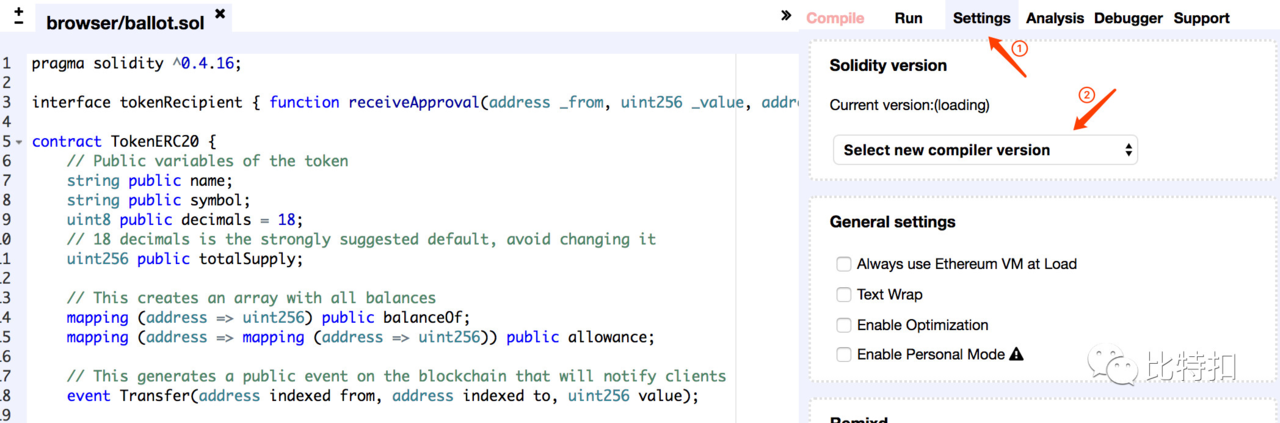The height and width of the screenshot is (423, 1280).
Task: Open the Debugger tab
Action: (x=1128, y=18)
